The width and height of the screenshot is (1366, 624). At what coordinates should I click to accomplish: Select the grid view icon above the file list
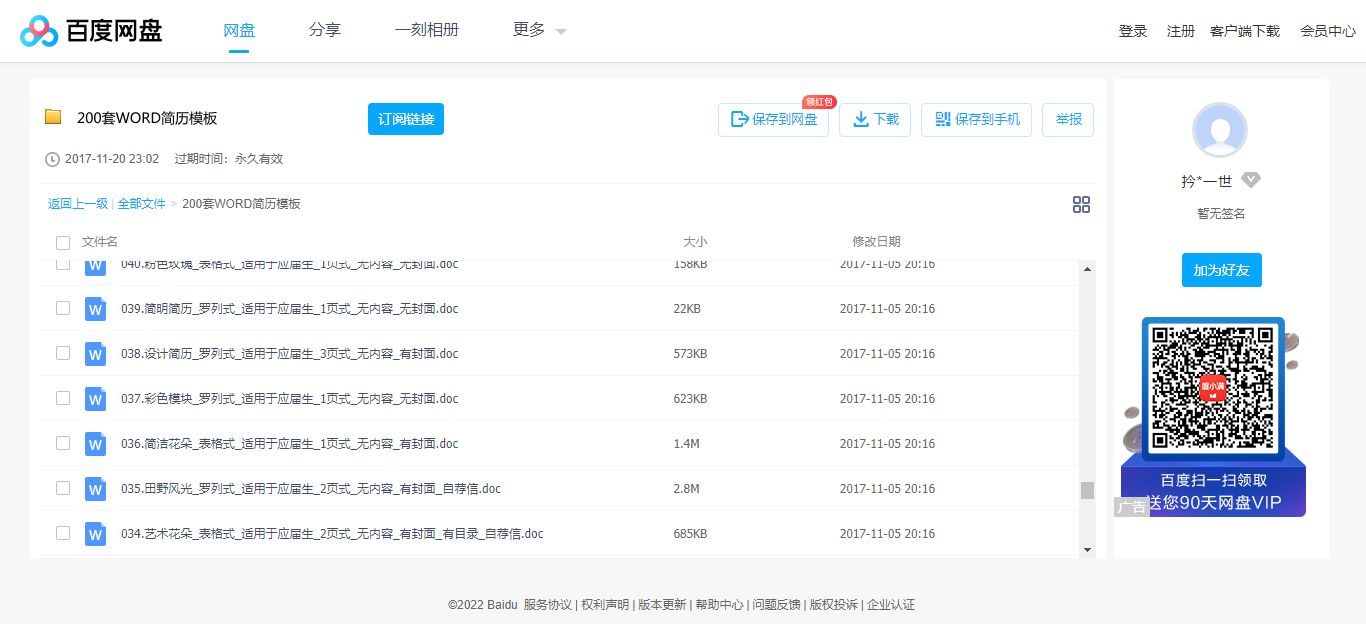pos(1081,205)
